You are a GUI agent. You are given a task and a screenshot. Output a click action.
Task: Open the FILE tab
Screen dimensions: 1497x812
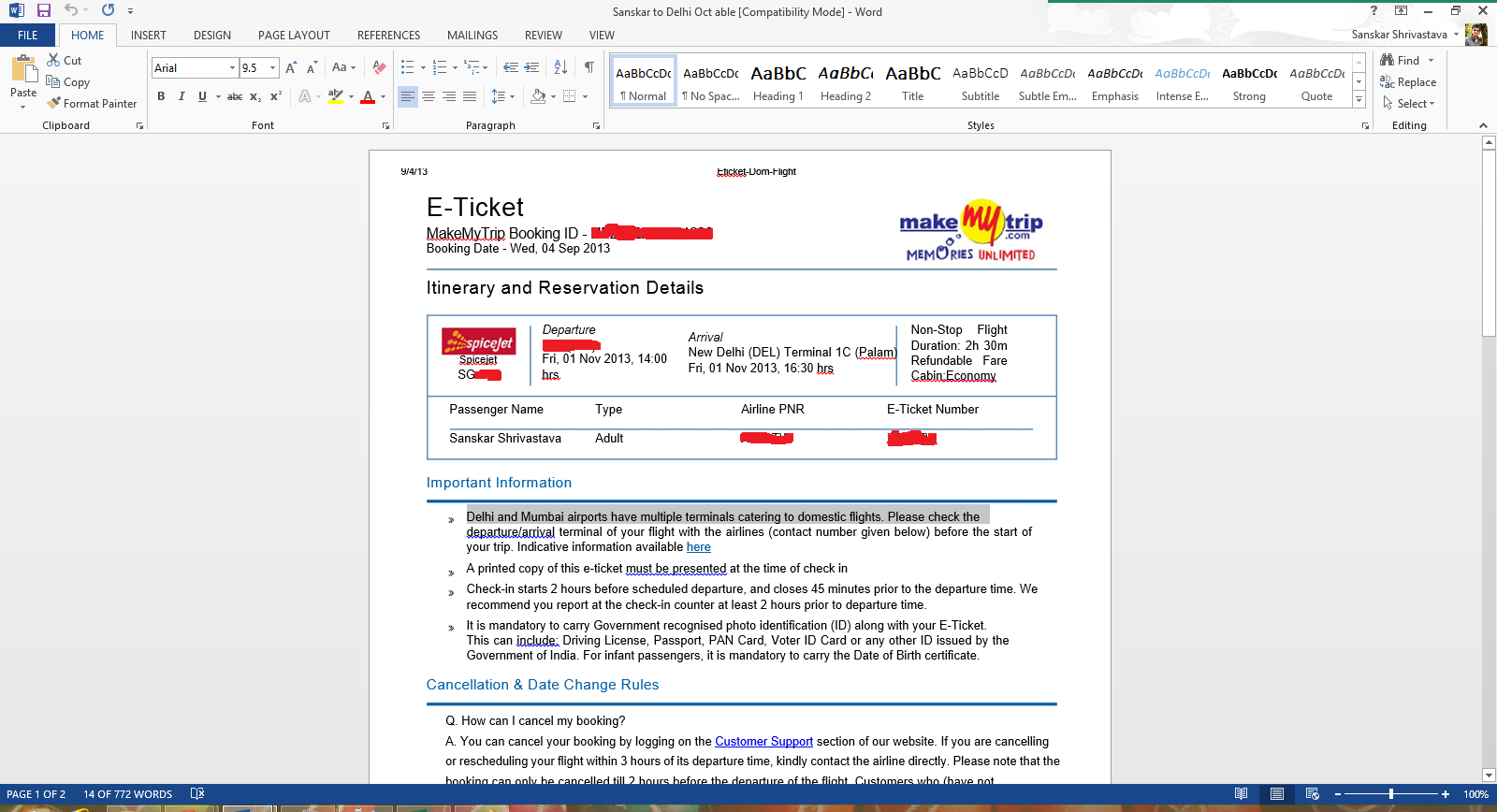28,35
